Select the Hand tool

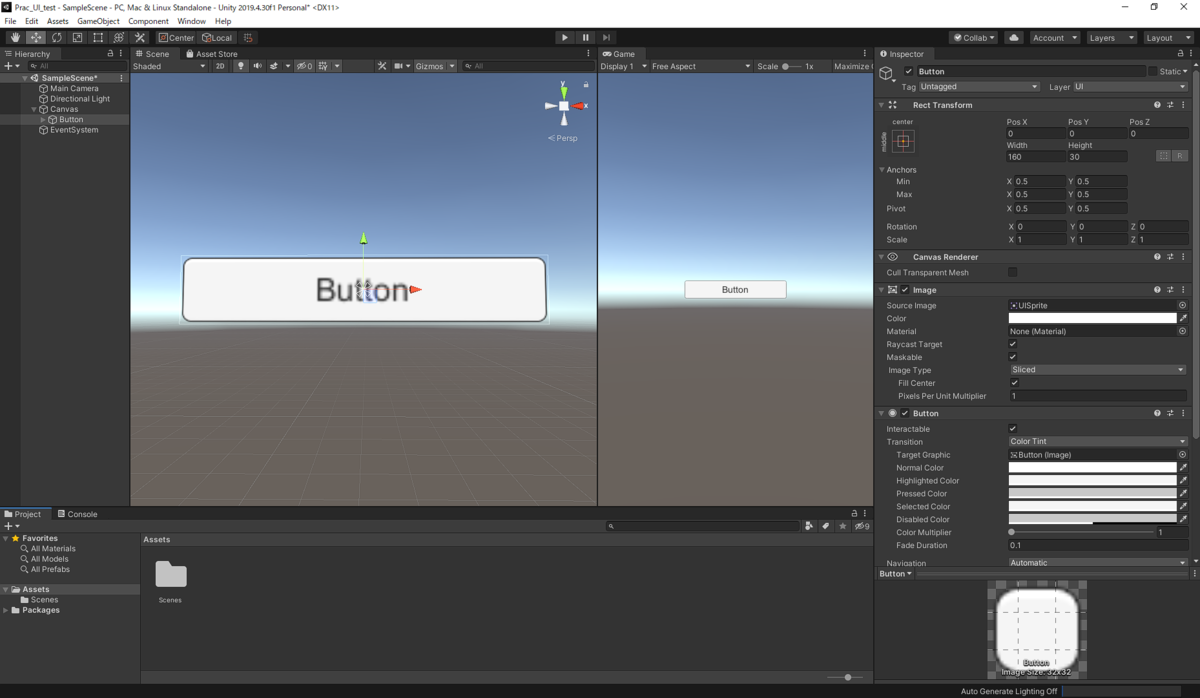[x=15, y=37]
